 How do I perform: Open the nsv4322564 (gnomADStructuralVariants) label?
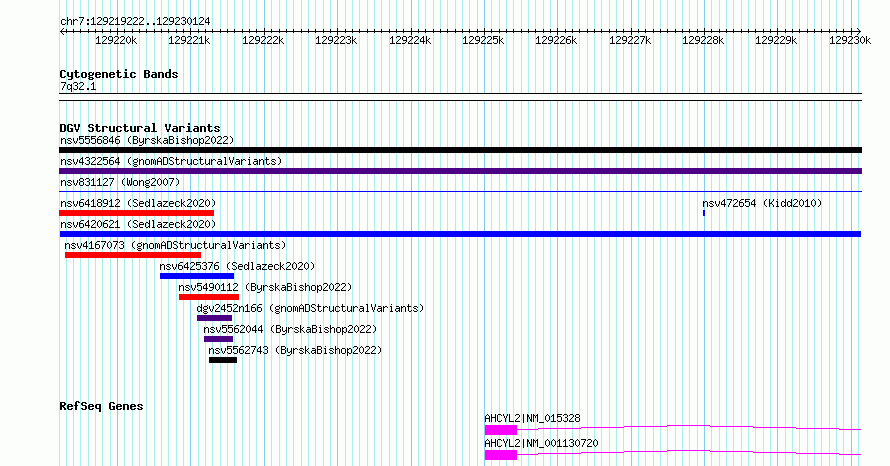[171, 161]
